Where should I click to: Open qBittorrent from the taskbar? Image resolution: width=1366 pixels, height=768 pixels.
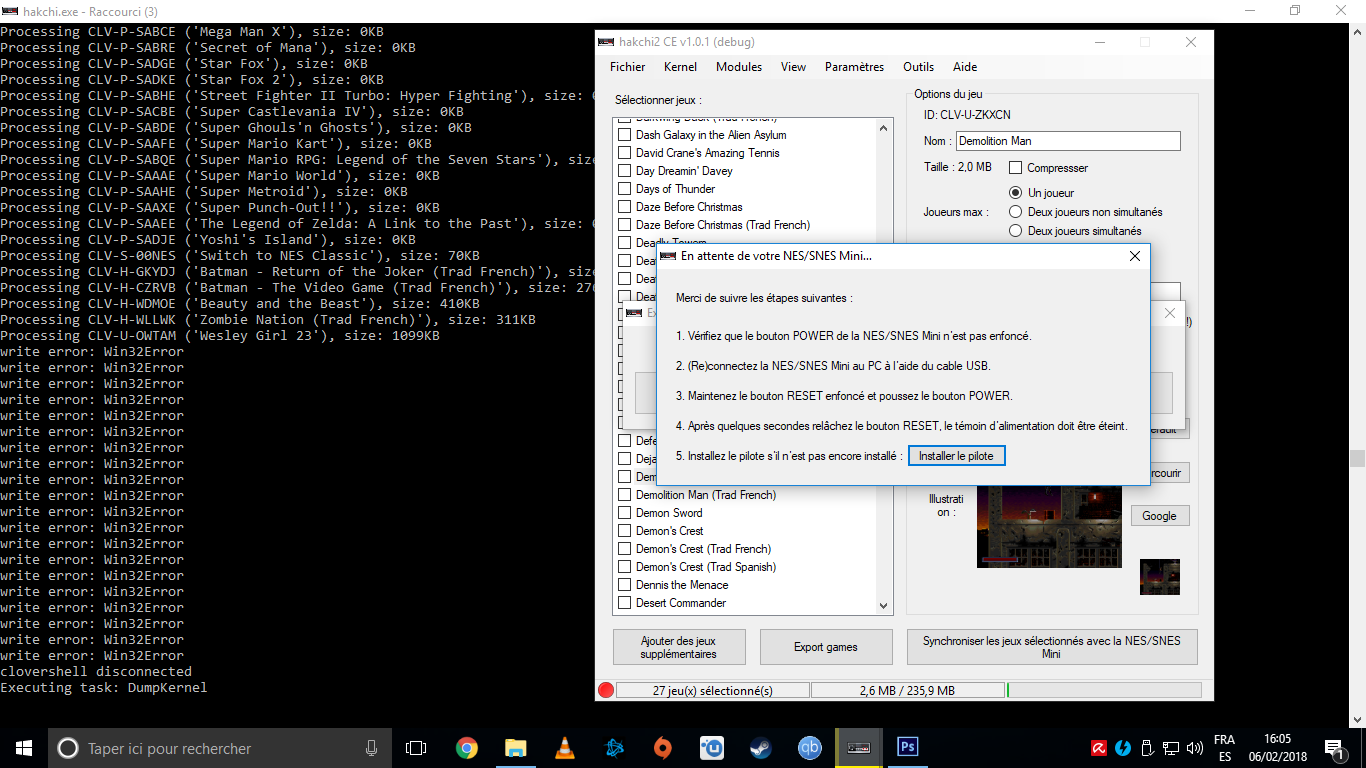810,748
